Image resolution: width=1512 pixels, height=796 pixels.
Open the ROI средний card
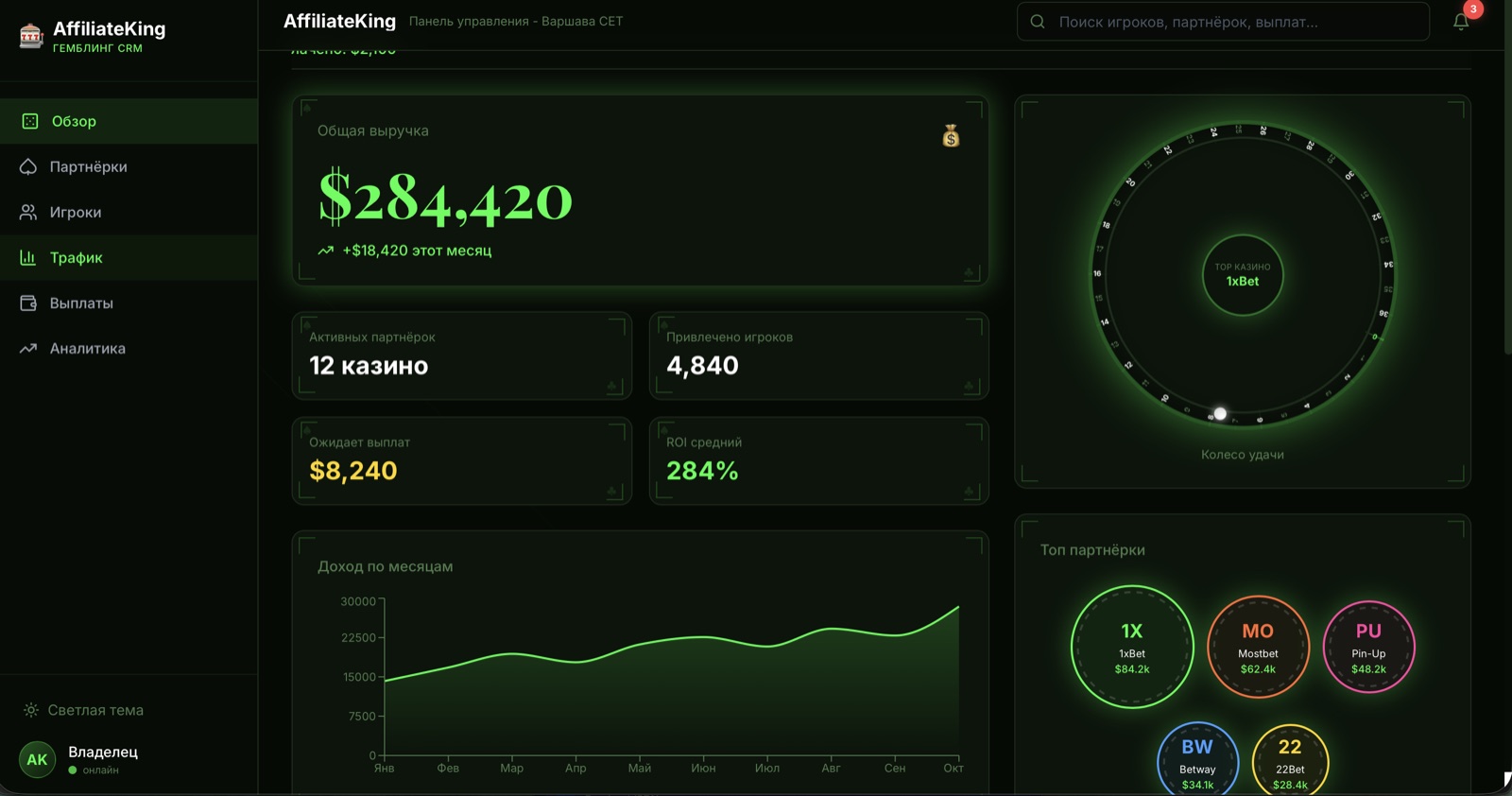tap(819, 460)
